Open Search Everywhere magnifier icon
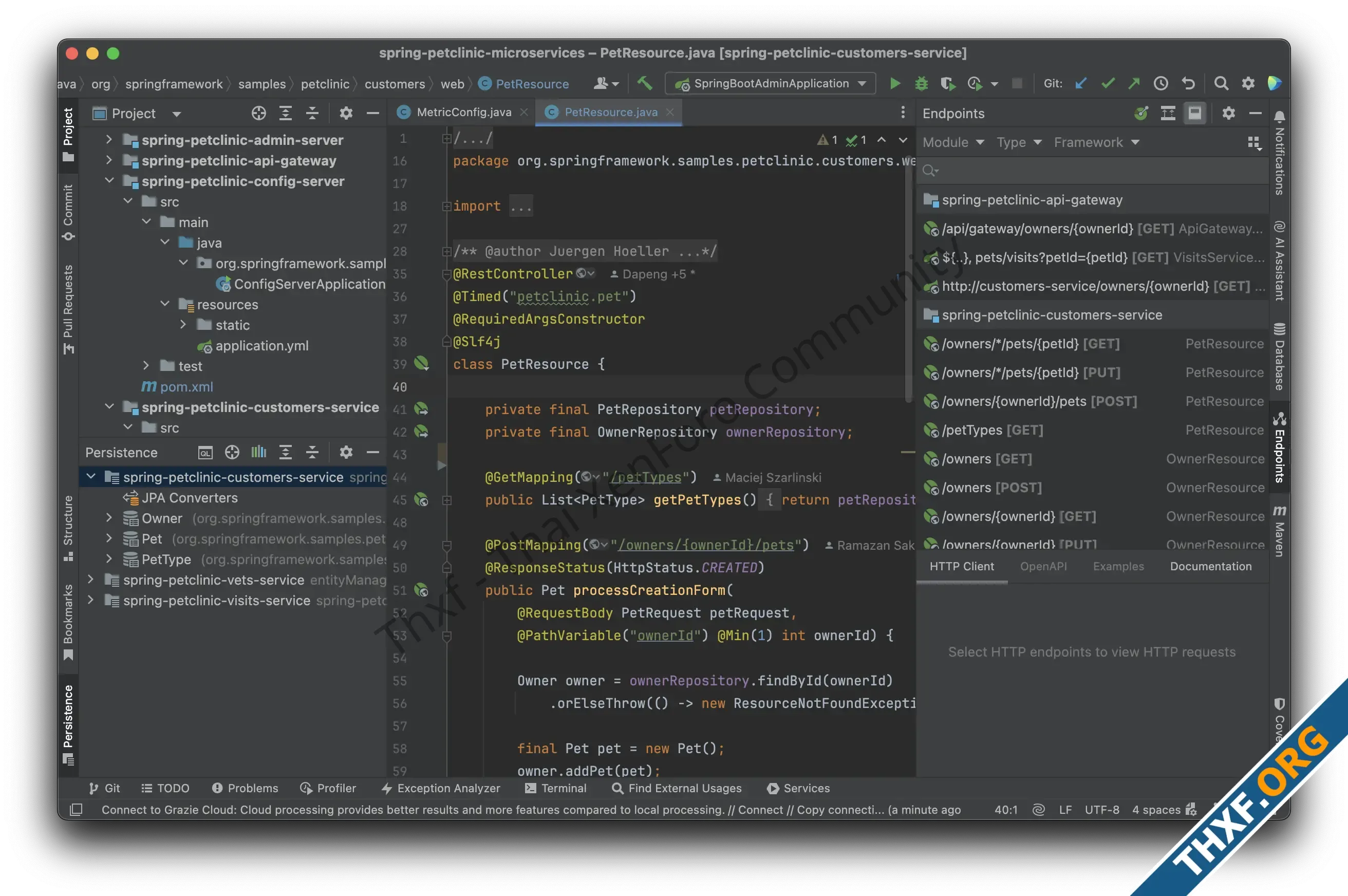The image size is (1348, 896). (x=1221, y=83)
